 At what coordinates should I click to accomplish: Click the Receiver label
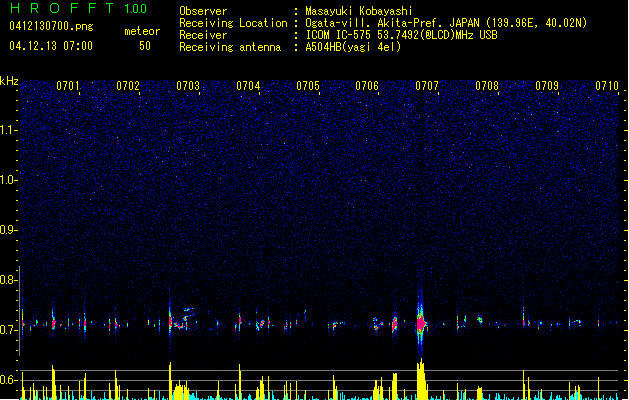203,35
